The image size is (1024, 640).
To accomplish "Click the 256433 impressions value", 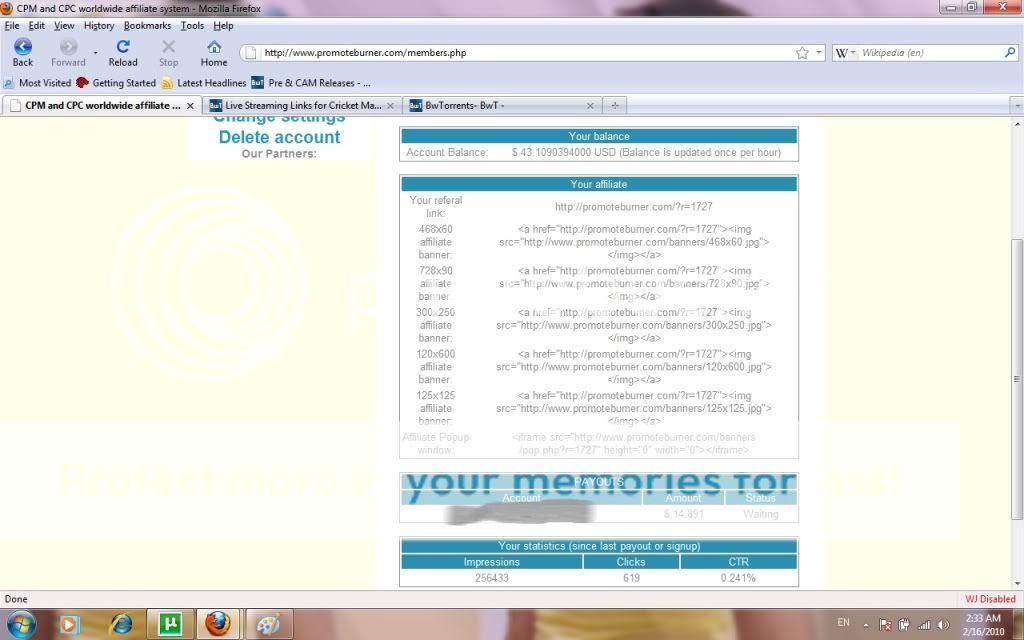I will point(491,578).
